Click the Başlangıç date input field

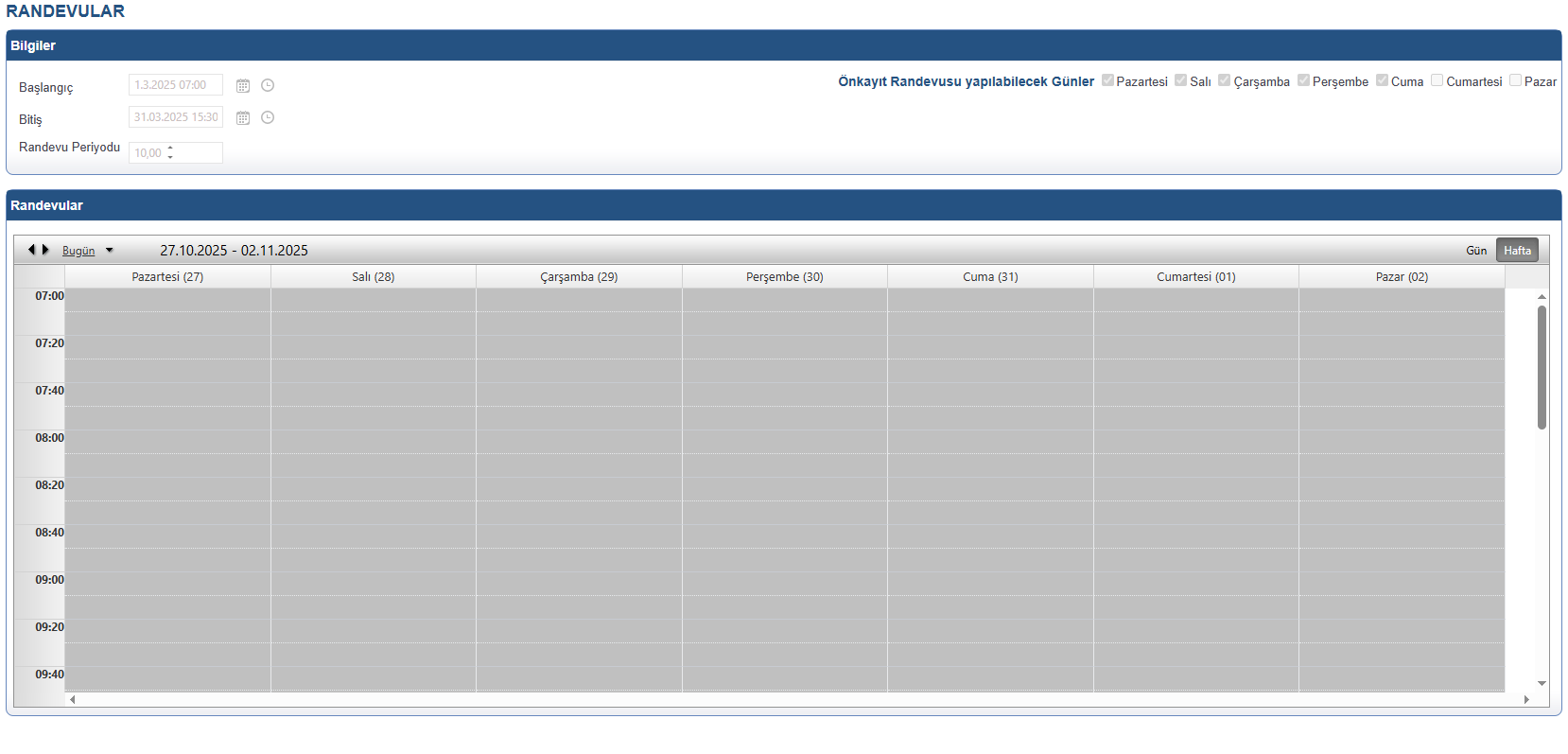click(175, 85)
